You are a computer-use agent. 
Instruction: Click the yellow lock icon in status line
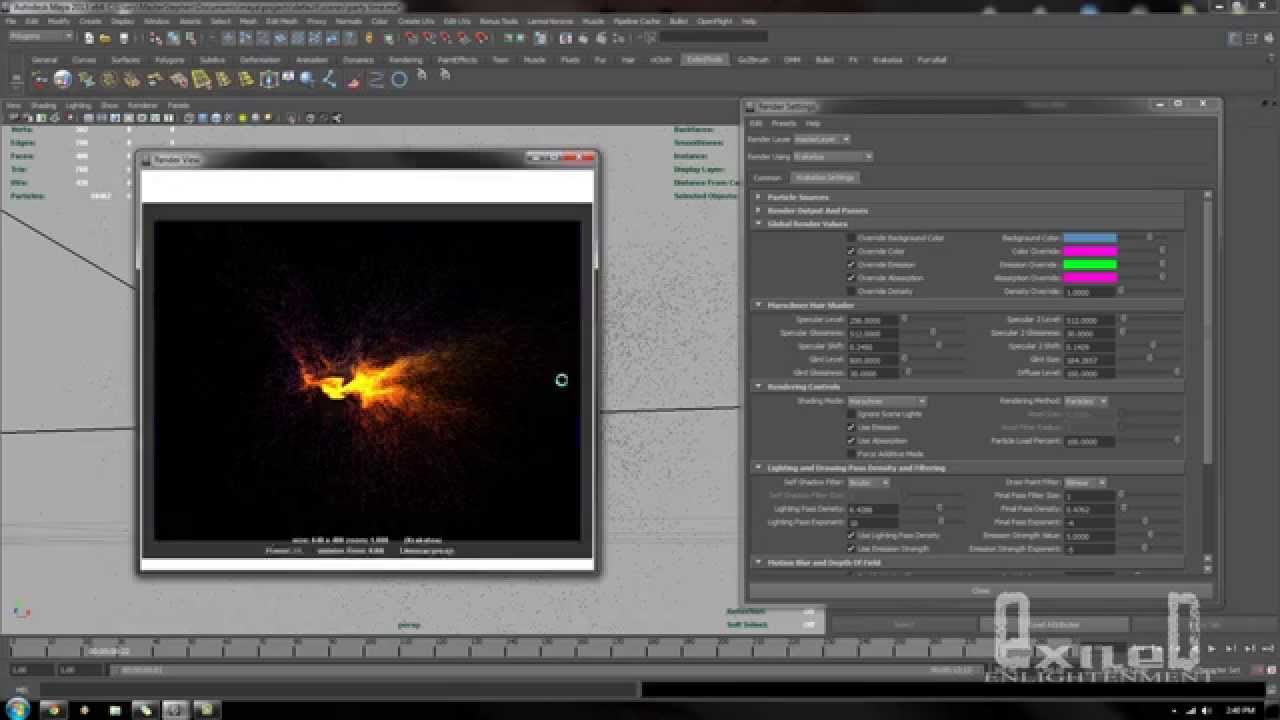[x=368, y=38]
